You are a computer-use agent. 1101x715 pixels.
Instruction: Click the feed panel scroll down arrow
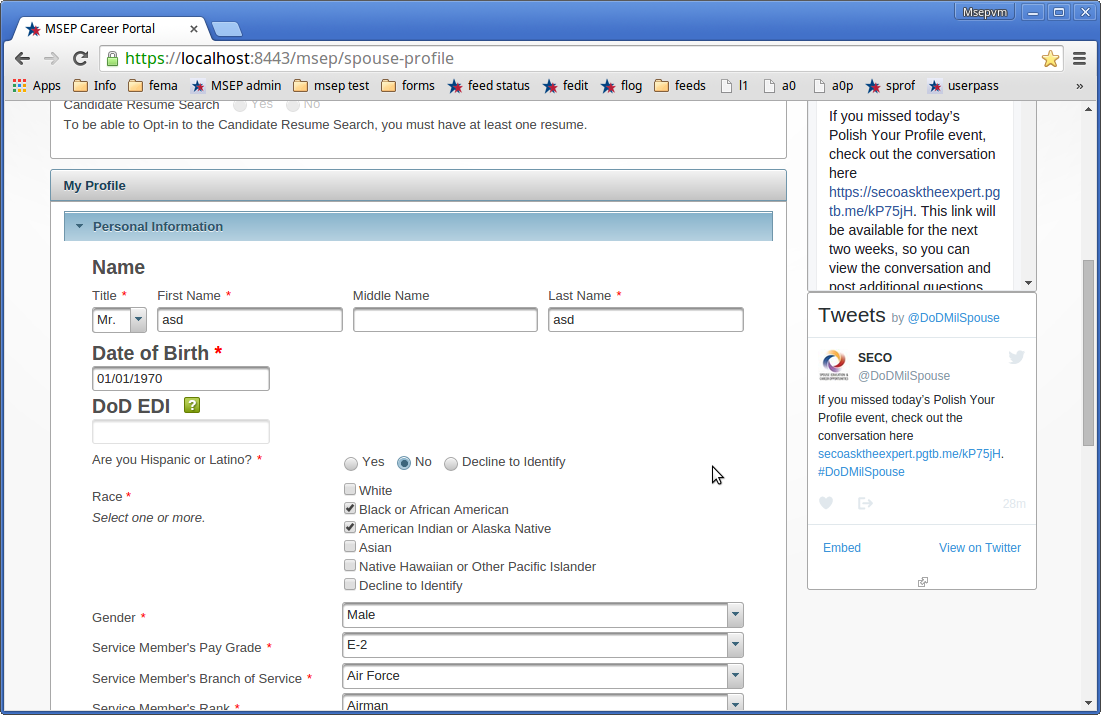pos(1028,283)
